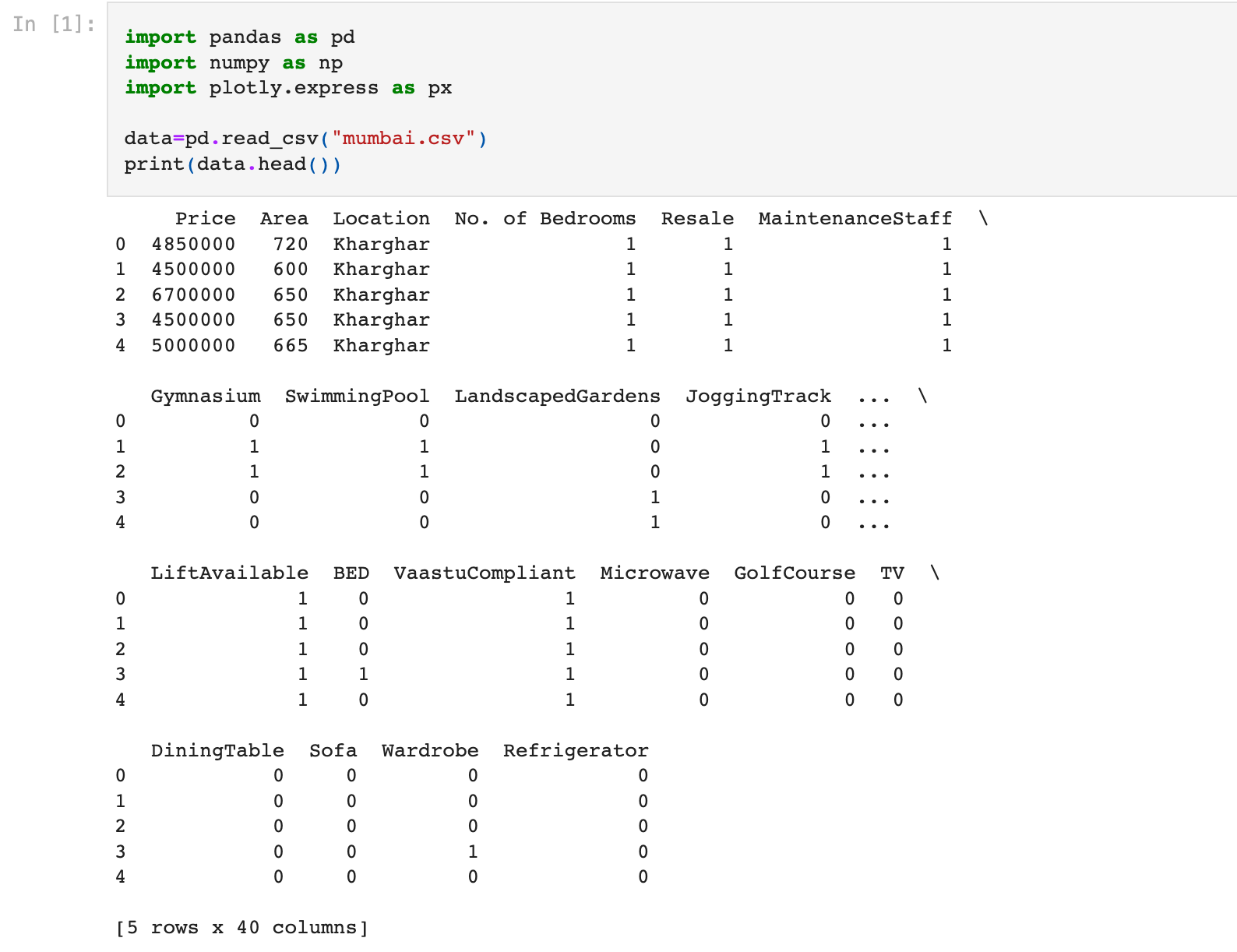1237x952 pixels.
Task: Click the price value 6700000
Action: click(x=194, y=295)
